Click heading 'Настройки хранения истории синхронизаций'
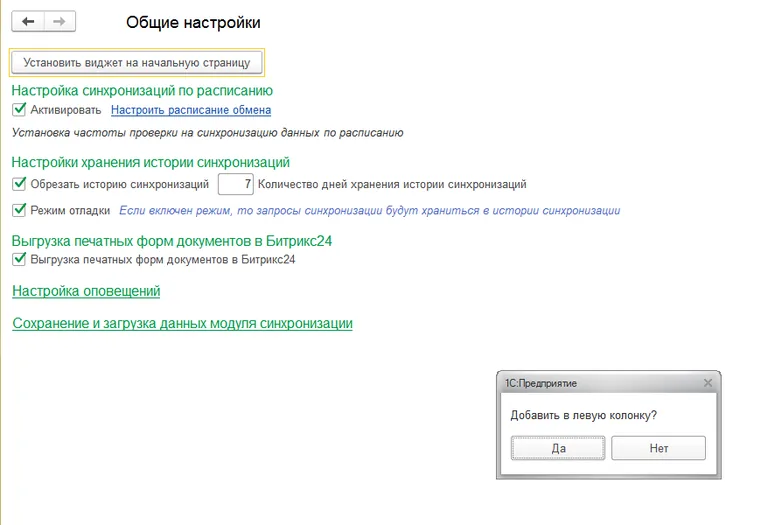The image size is (768, 525). (150, 162)
